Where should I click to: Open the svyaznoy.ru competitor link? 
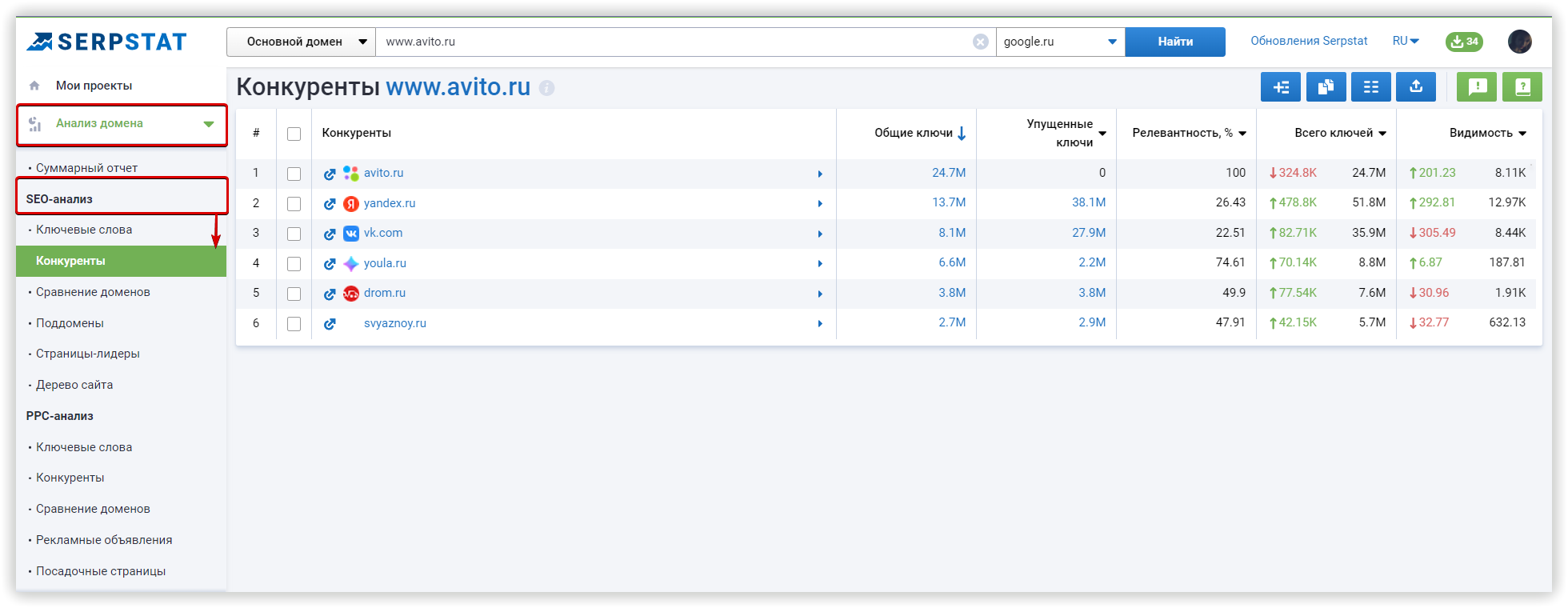click(395, 323)
